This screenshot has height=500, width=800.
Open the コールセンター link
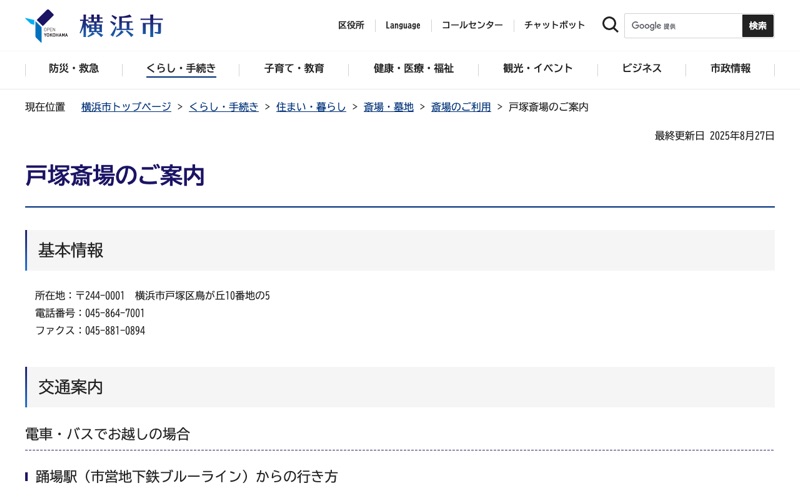pyautogui.click(x=472, y=26)
